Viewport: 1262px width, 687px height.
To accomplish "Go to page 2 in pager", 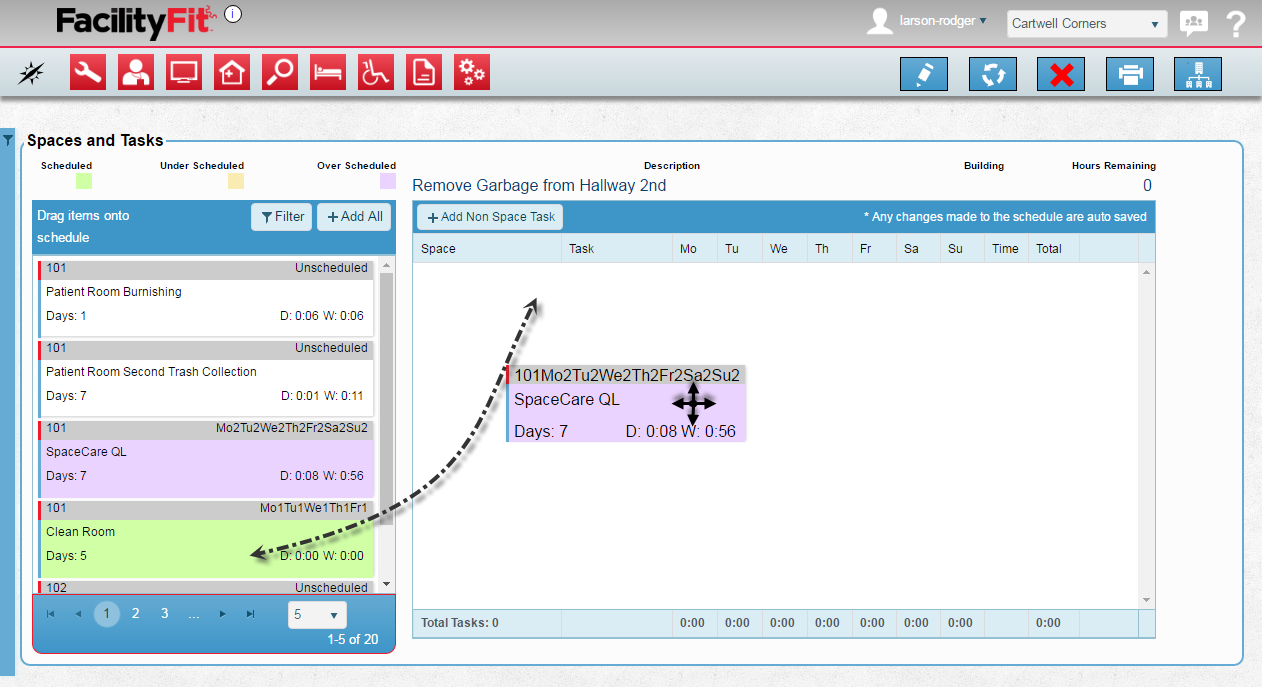I will [136, 613].
